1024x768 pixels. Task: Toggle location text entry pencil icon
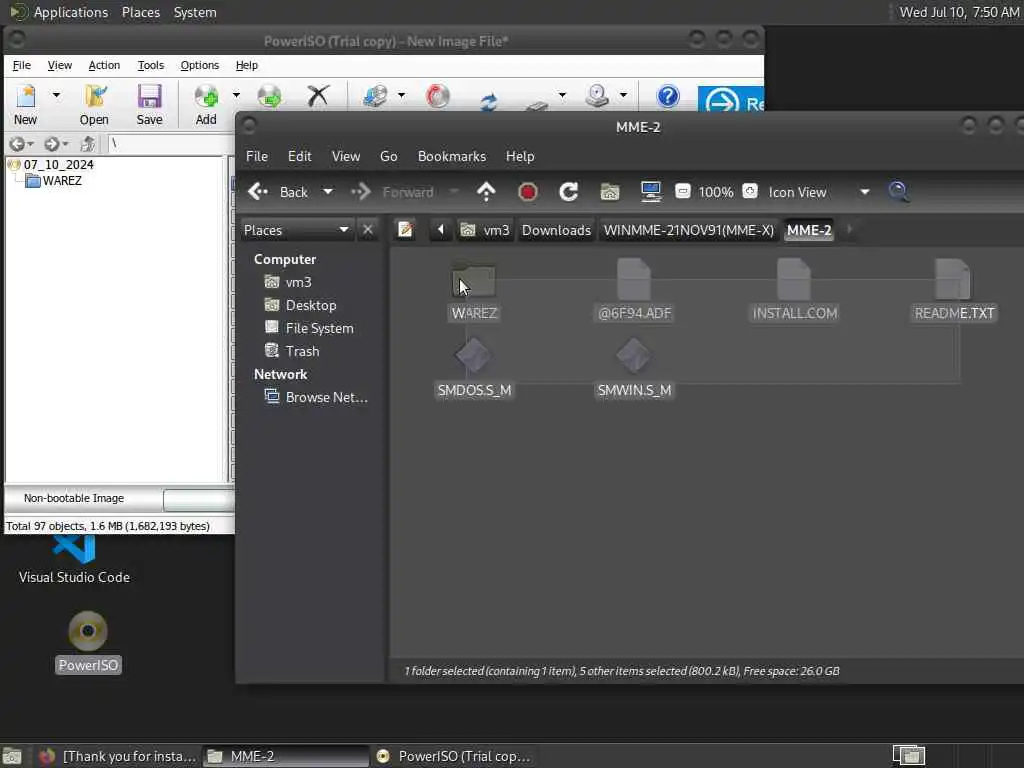pyautogui.click(x=406, y=230)
